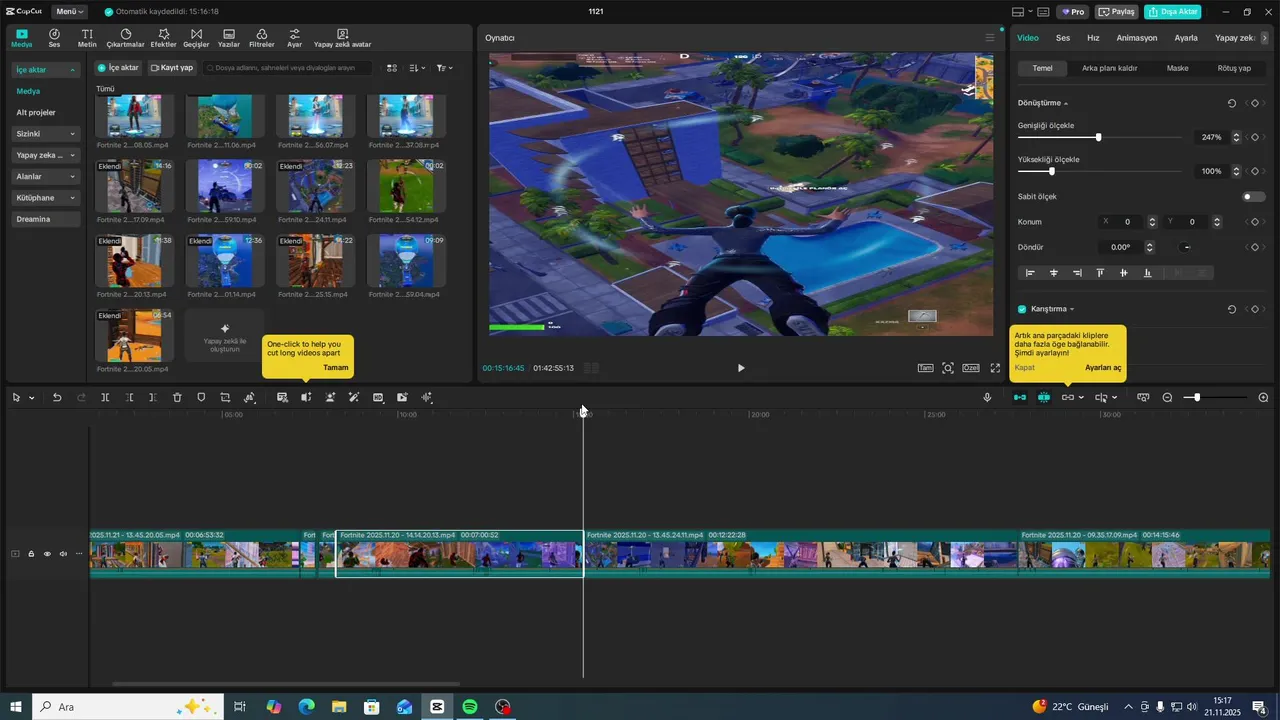
Task: Lock the main video track
Action: (31, 554)
